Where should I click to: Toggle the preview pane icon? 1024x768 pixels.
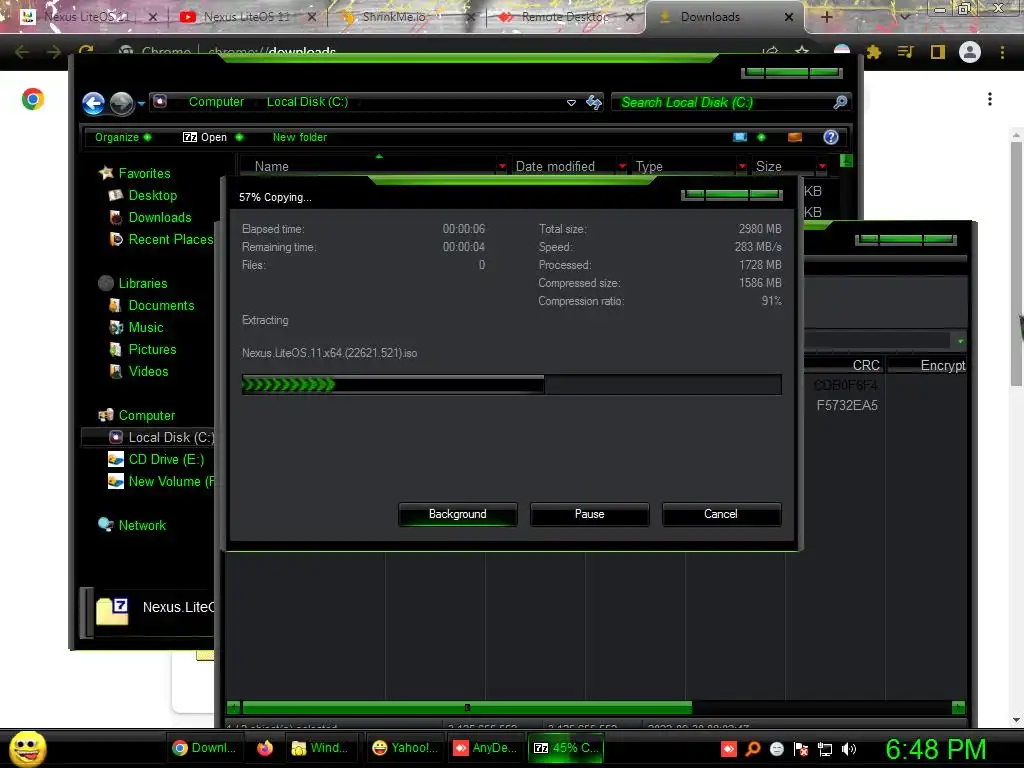[x=795, y=137]
